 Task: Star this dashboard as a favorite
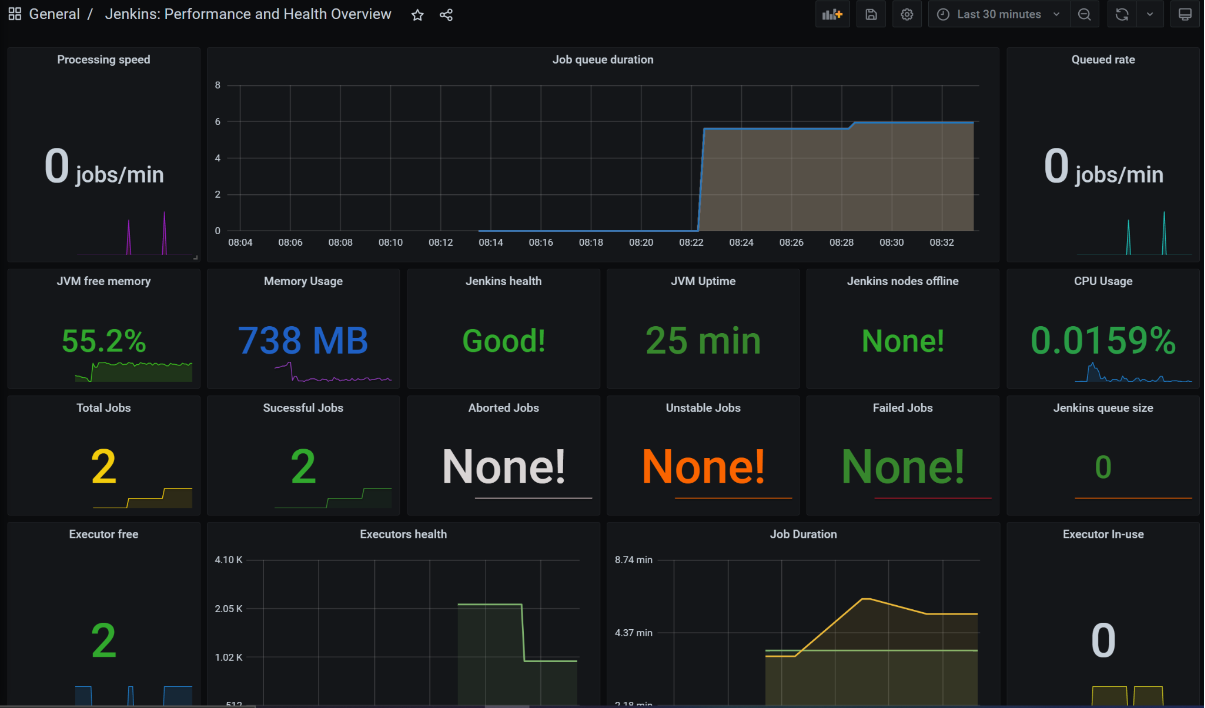[x=417, y=15]
